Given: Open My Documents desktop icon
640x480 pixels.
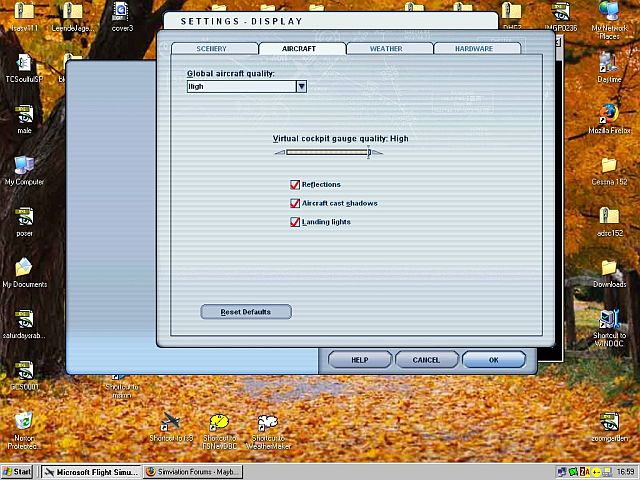Looking at the screenshot, I should pyautogui.click(x=24, y=268).
